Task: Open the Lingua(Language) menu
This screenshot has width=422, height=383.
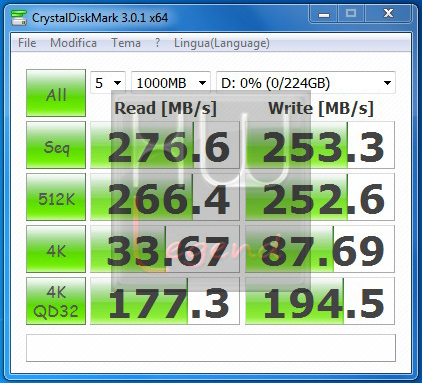Action: click(x=222, y=43)
